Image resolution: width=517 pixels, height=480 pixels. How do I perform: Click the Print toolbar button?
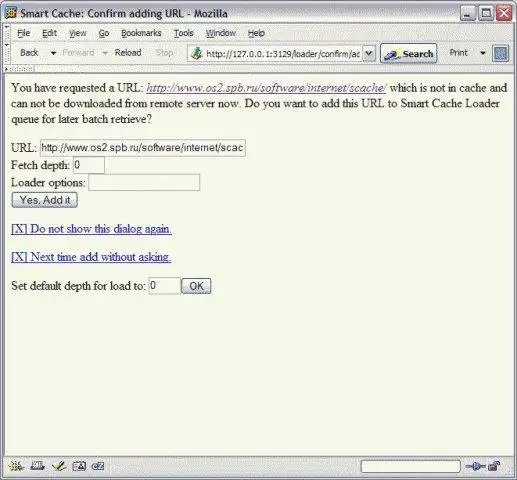pos(458,53)
